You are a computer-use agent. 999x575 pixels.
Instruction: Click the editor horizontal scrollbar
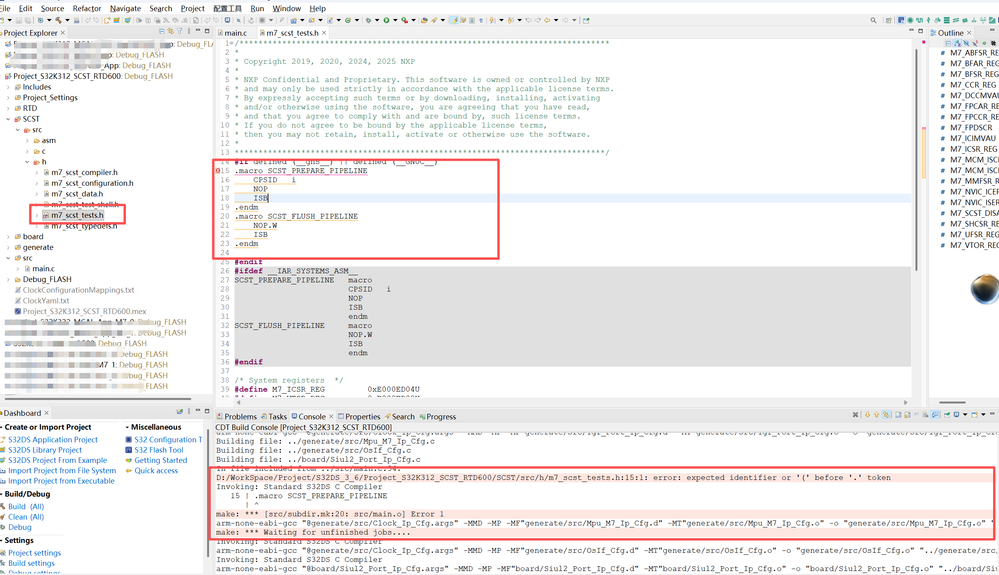[570, 402]
